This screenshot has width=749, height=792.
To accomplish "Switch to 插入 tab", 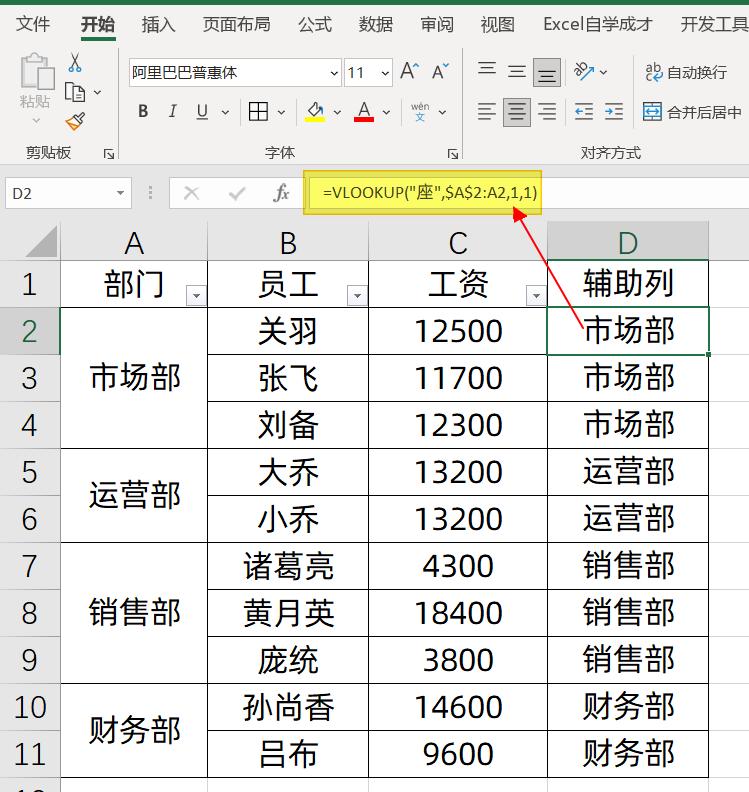I will [x=158, y=24].
